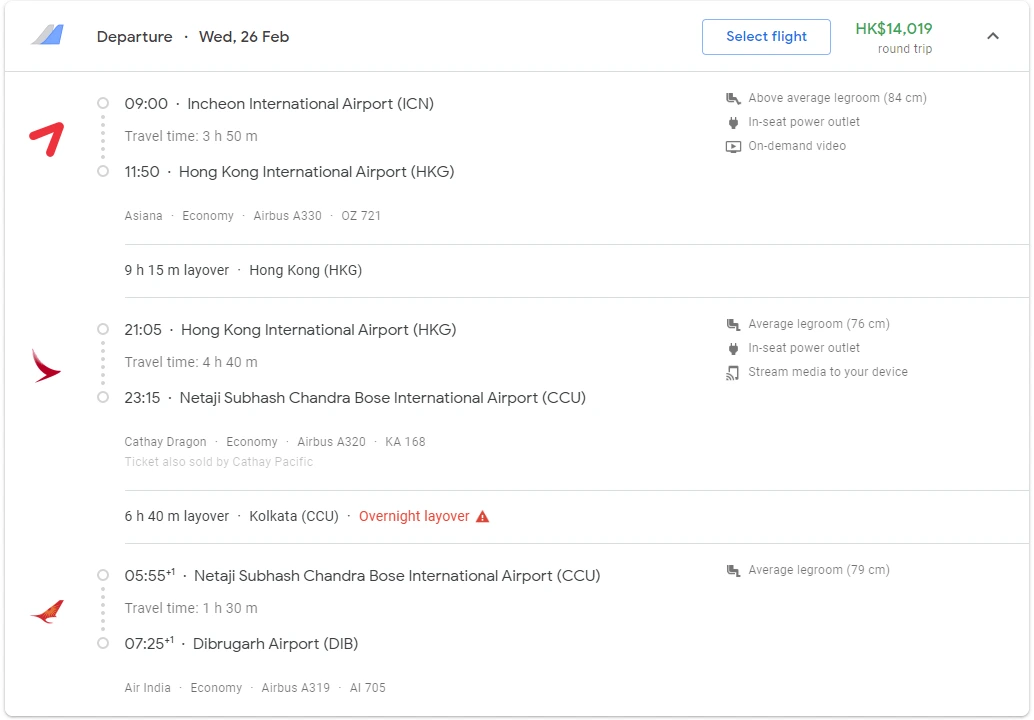Screen dimensions: 1034x720
Task: Click the 9 h 15 m layover row
Action: 243,270
